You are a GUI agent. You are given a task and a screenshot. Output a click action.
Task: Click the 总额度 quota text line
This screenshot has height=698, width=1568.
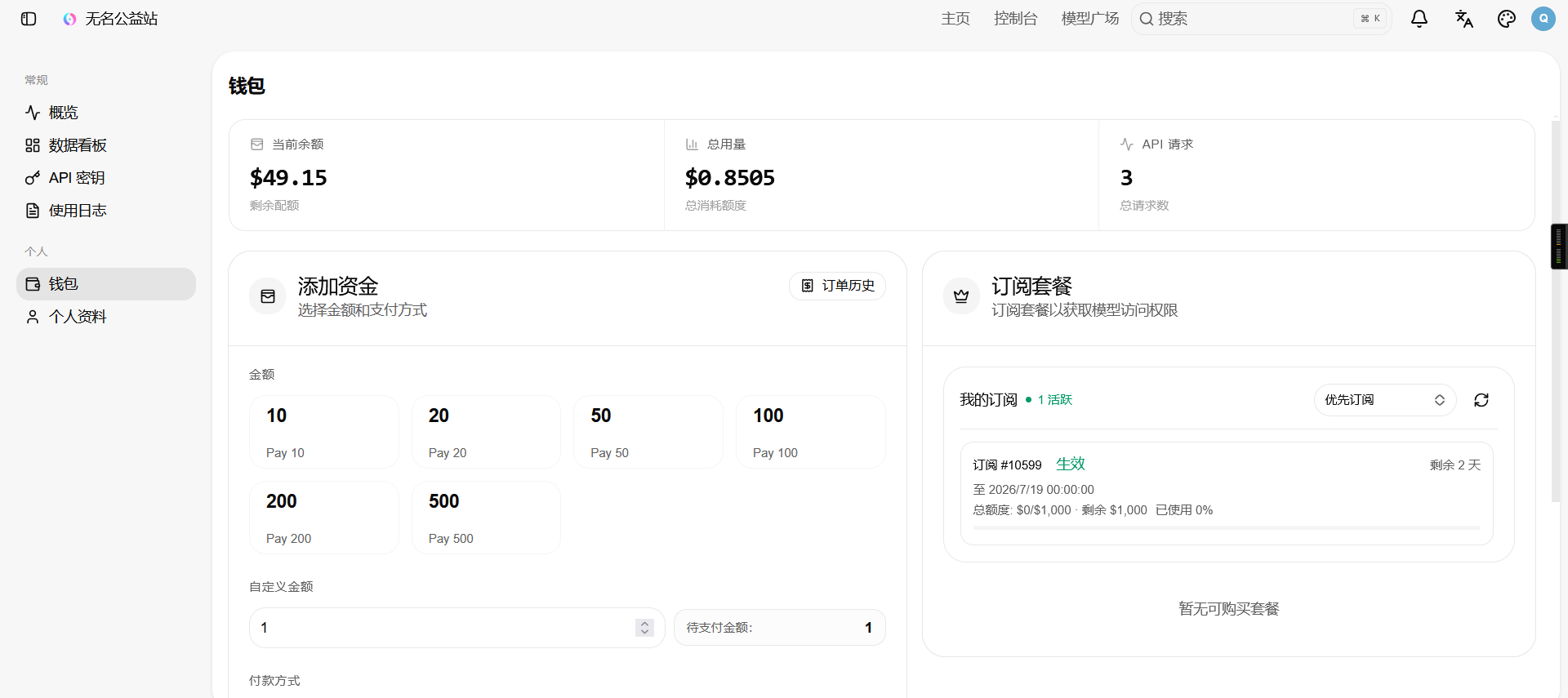click(x=1093, y=510)
